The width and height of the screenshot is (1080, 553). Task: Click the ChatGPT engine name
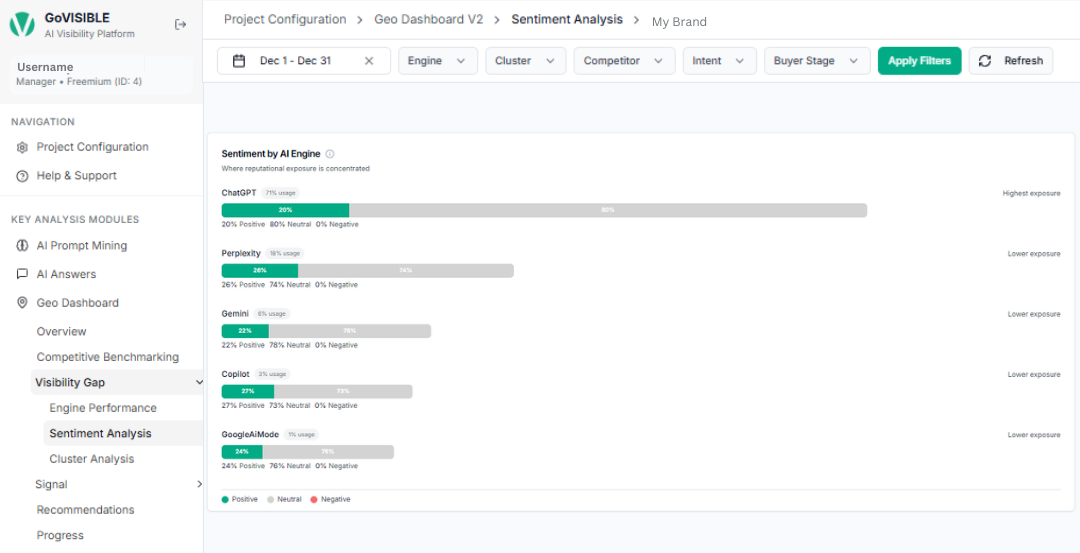(239, 193)
